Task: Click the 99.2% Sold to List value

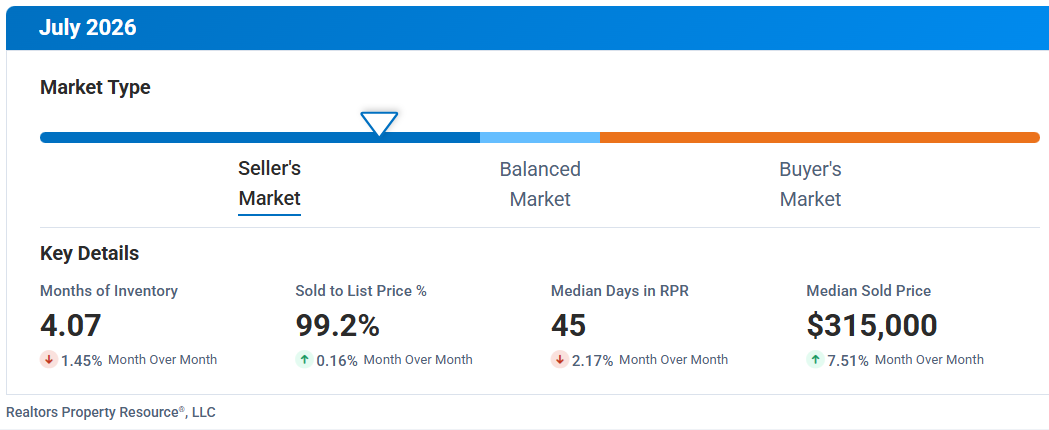Action: 337,326
